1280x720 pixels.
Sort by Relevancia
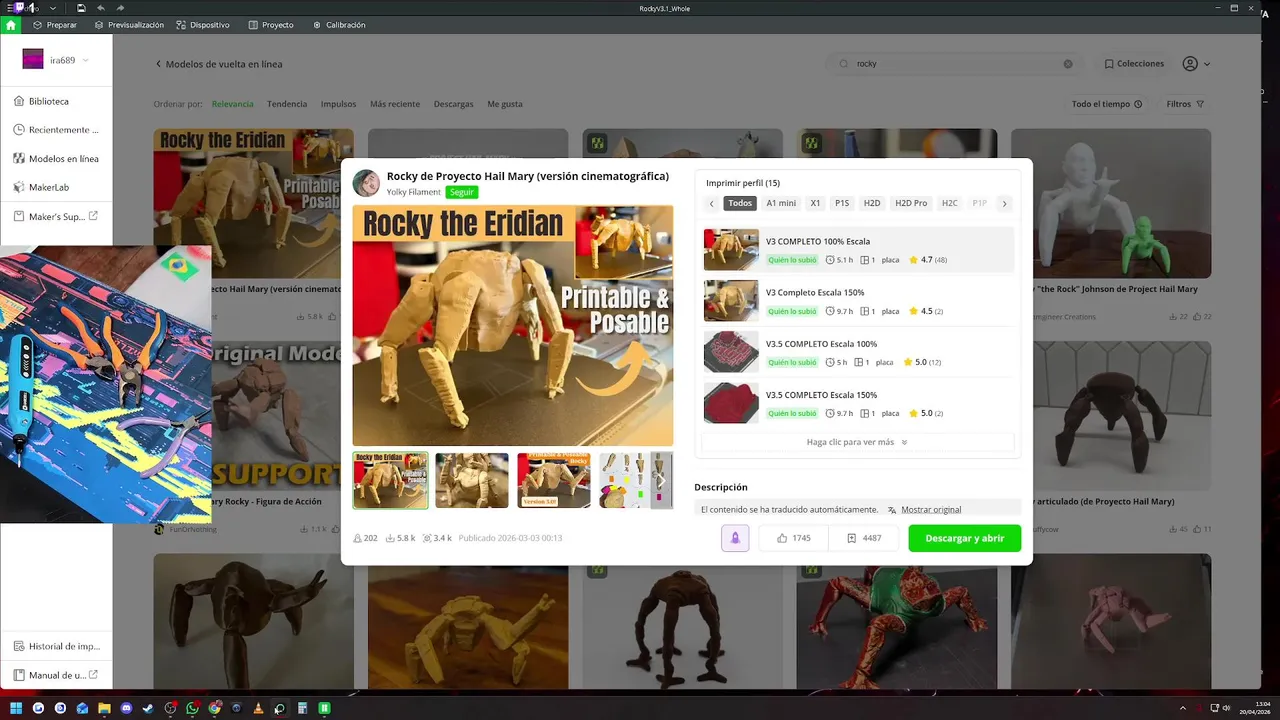pos(233,104)
